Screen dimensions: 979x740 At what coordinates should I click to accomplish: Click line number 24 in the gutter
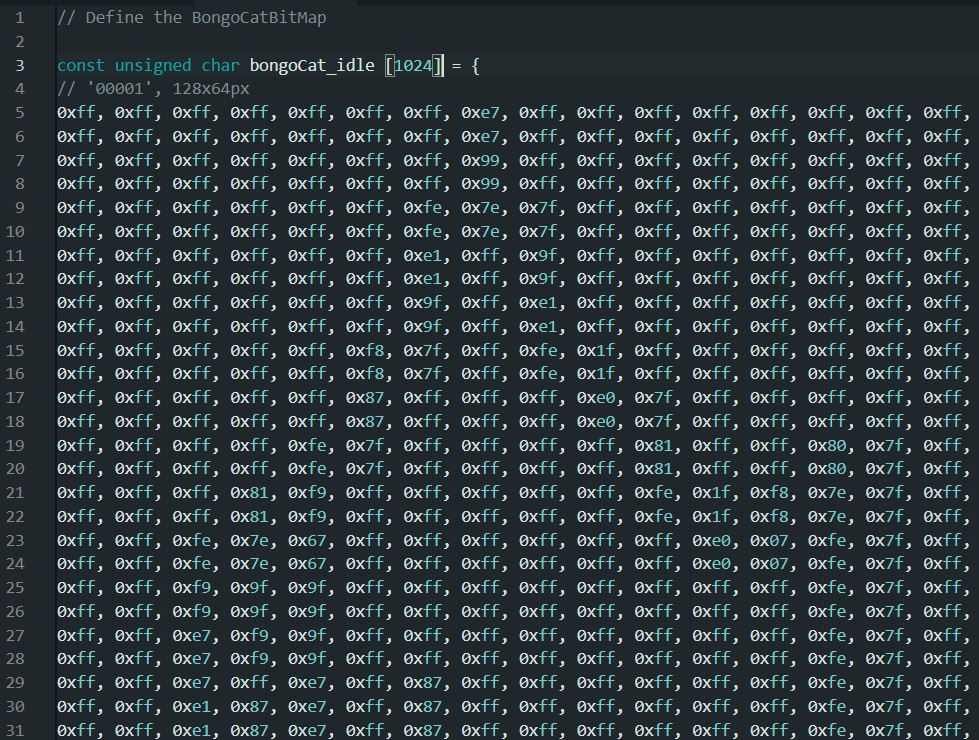15,563
